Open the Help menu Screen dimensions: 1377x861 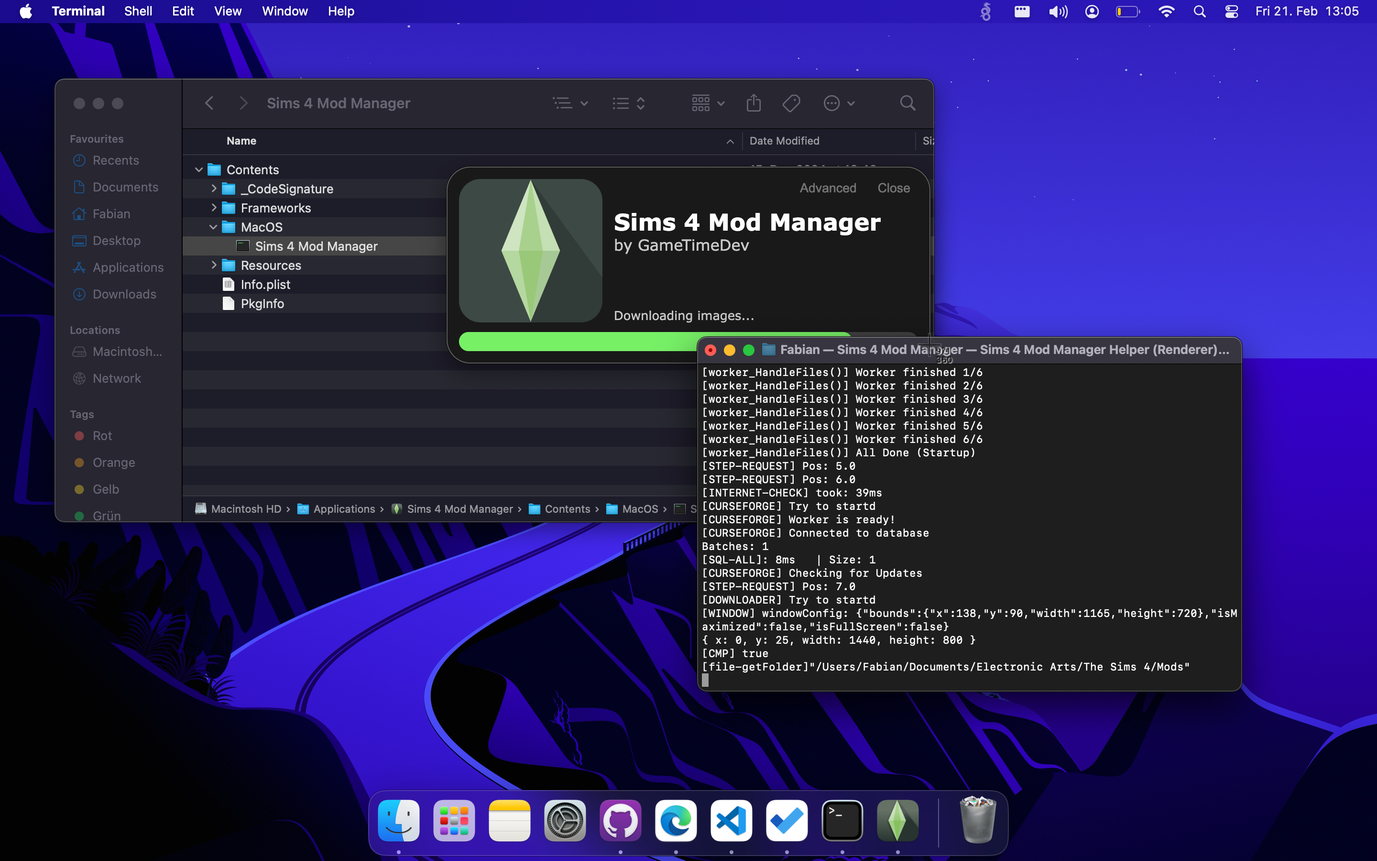coord(341,11)
